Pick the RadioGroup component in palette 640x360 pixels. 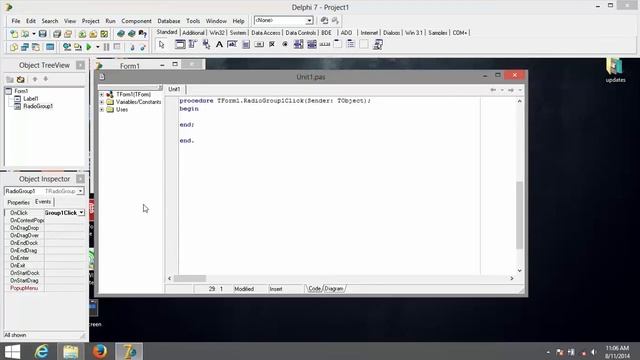(x=351, y=44)
